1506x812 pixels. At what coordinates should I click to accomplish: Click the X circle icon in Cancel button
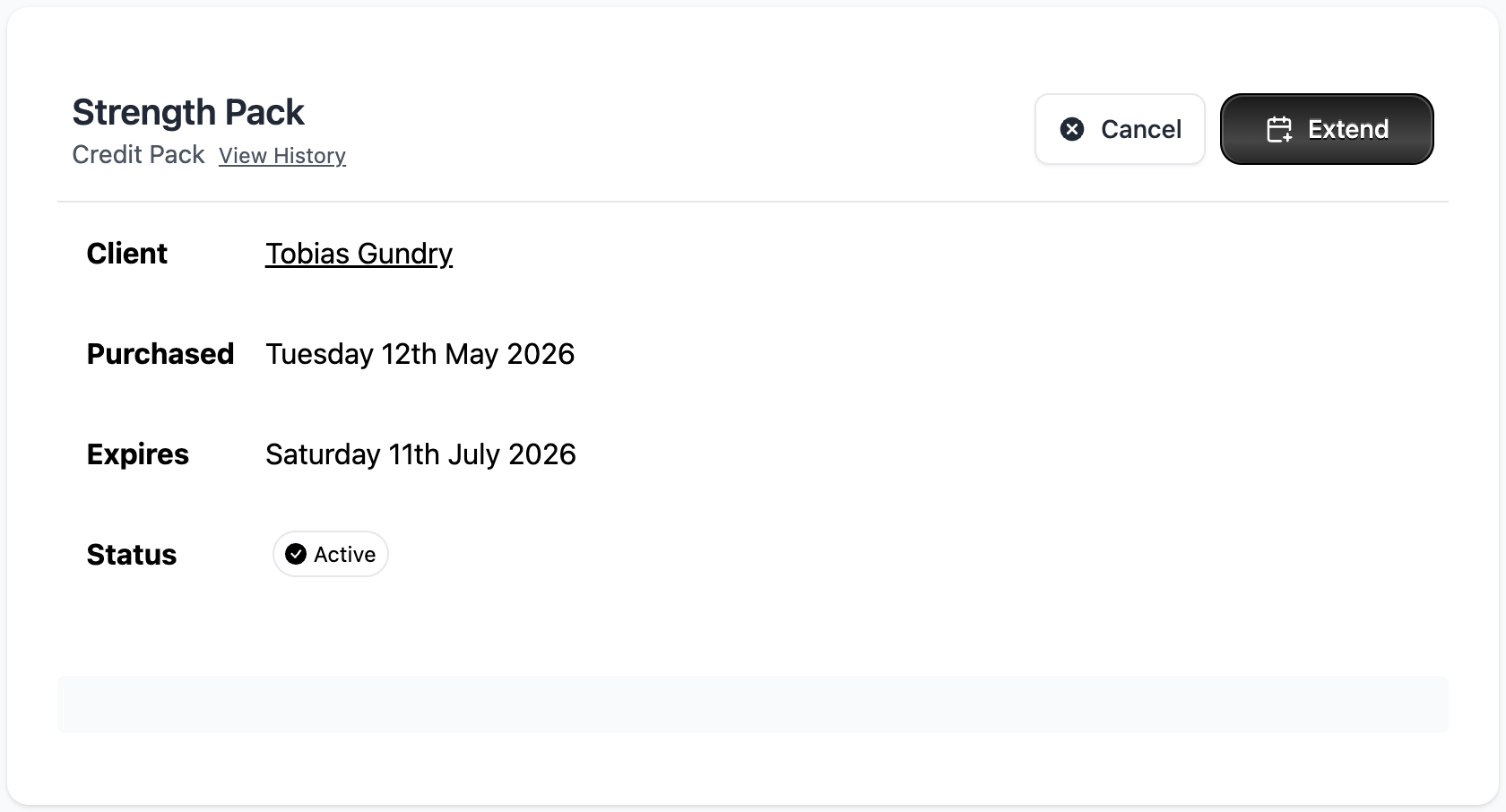(1072, 129)
